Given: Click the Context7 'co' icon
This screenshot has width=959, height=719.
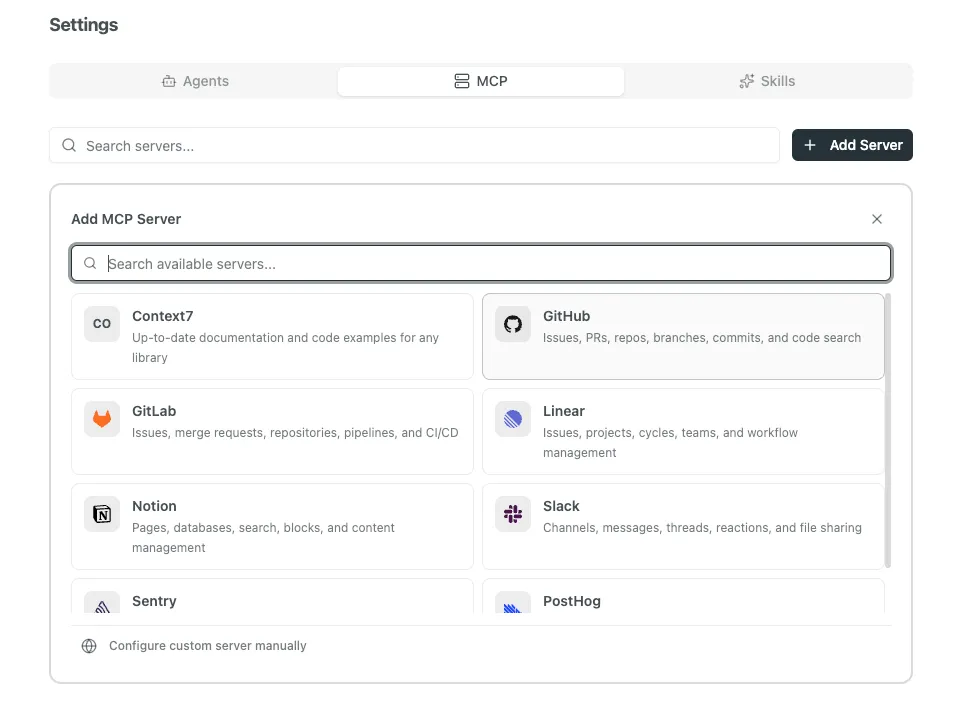Looking at the screenshot, I should (102, 324).
